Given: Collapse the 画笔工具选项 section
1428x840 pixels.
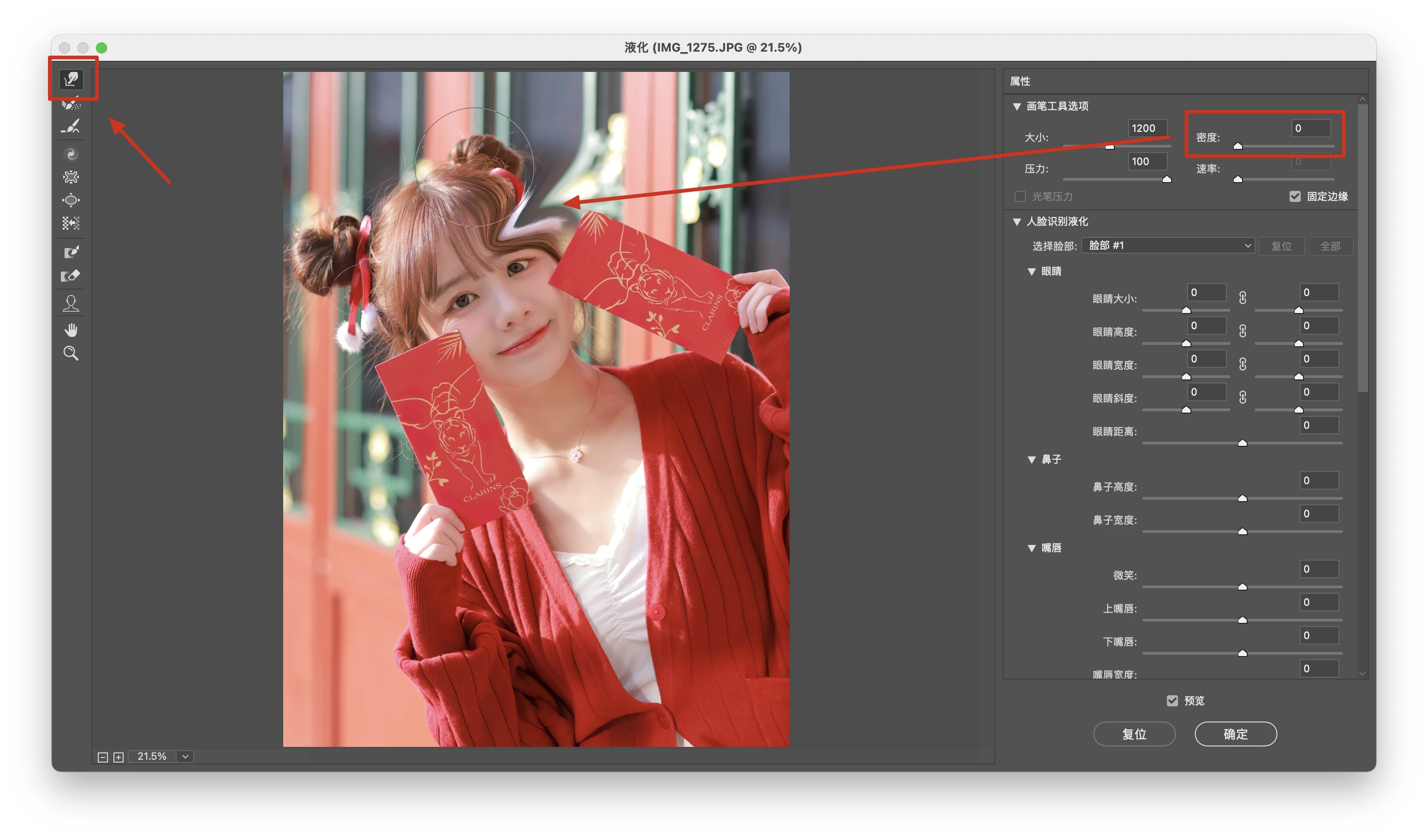Looking at the screenshot, I should click(x=1017, y=106).
